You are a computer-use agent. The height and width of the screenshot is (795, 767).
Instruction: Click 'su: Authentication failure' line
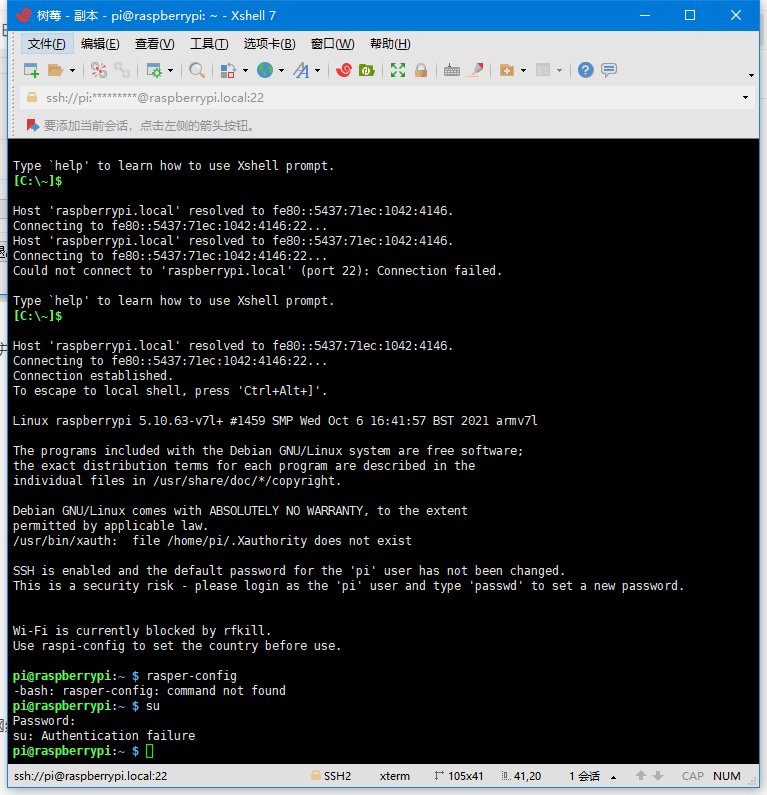(104, 736)
